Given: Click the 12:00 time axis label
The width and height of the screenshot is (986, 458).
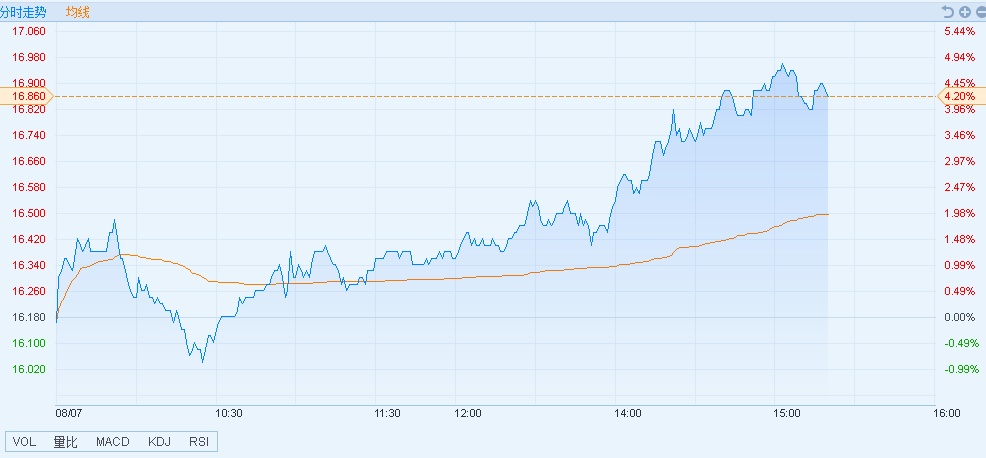Looking at the screenshot, I should click(468, 413).
